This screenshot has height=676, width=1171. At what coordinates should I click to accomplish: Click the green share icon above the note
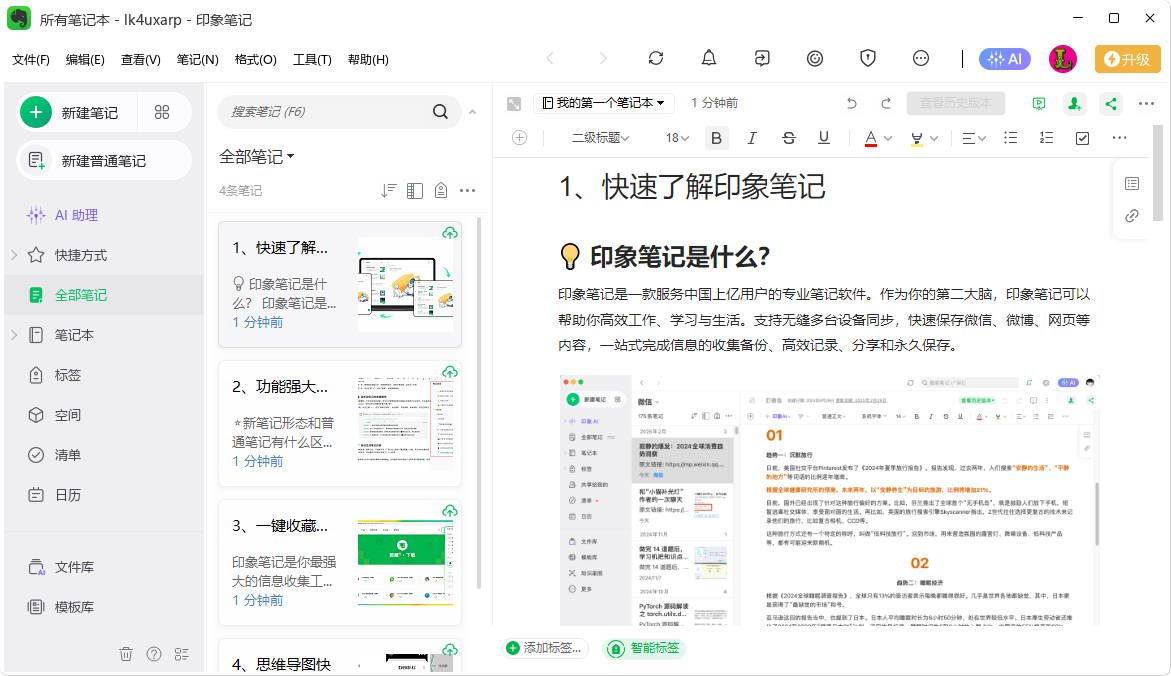click(x=1110, y=103)
